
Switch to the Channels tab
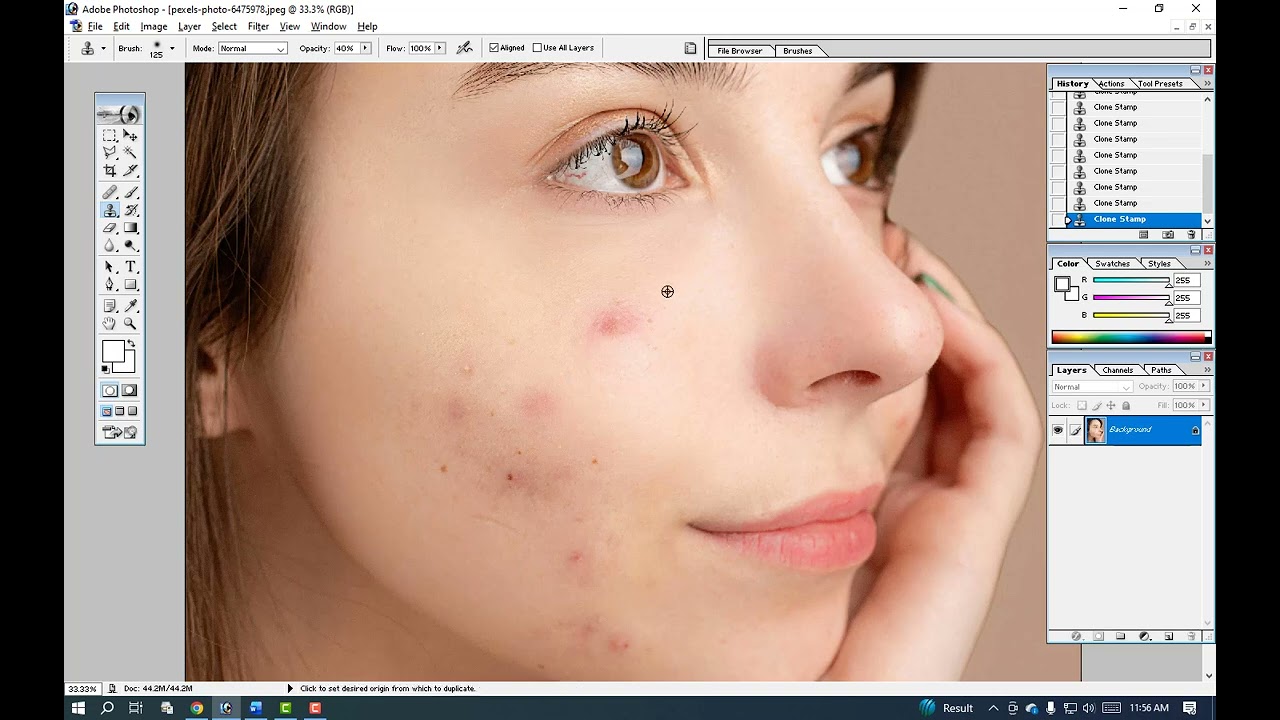(1118, 370)
